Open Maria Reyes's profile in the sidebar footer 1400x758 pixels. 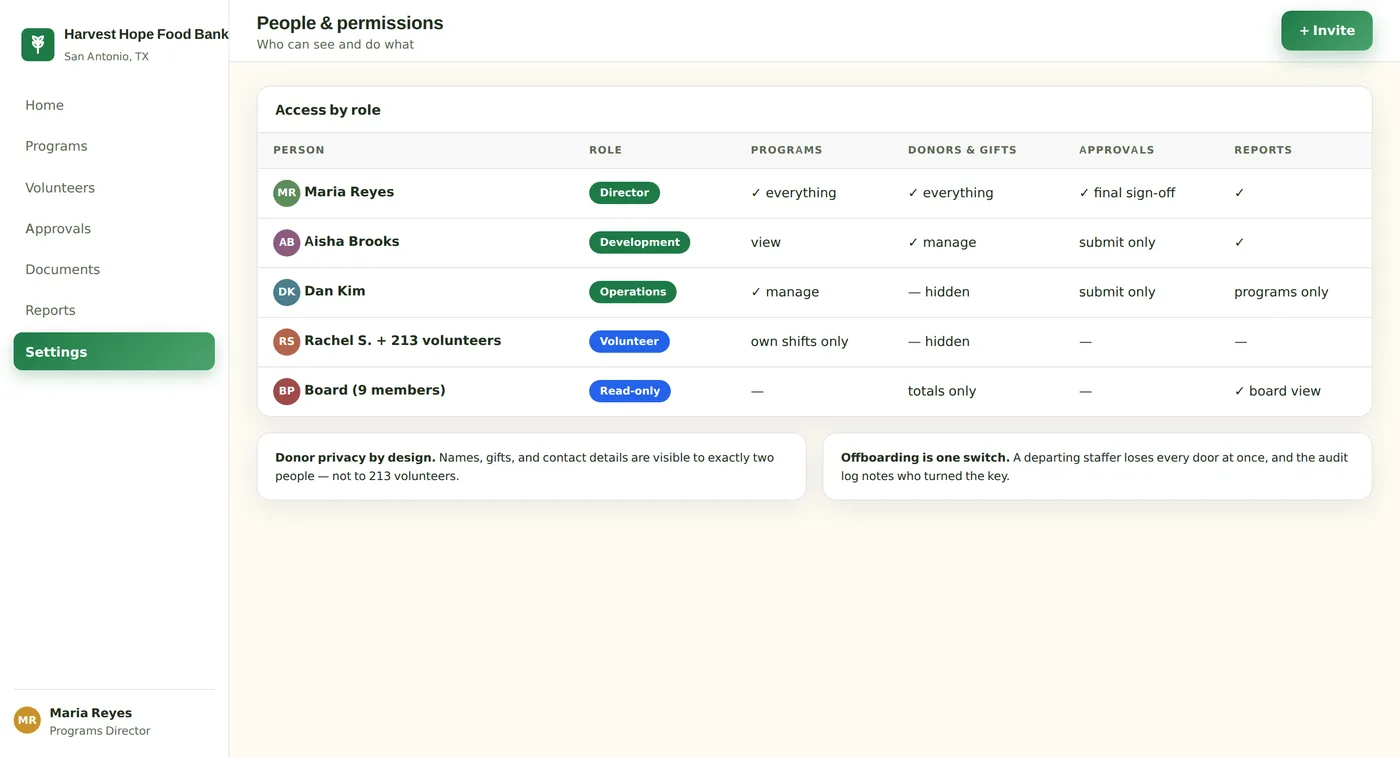pyautogui.click(x=114, y=721)
